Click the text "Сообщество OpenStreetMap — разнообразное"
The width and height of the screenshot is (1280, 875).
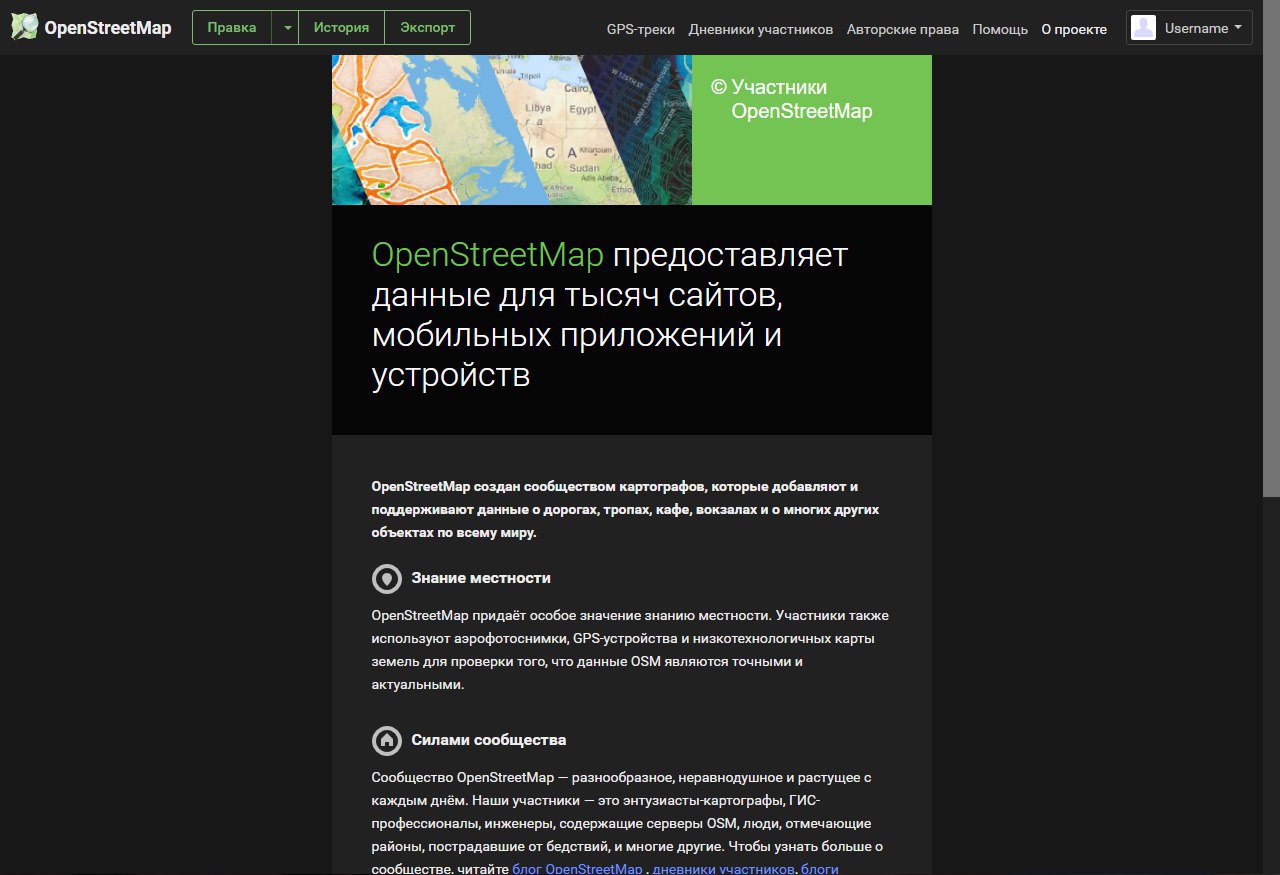[x=524, y=777]
